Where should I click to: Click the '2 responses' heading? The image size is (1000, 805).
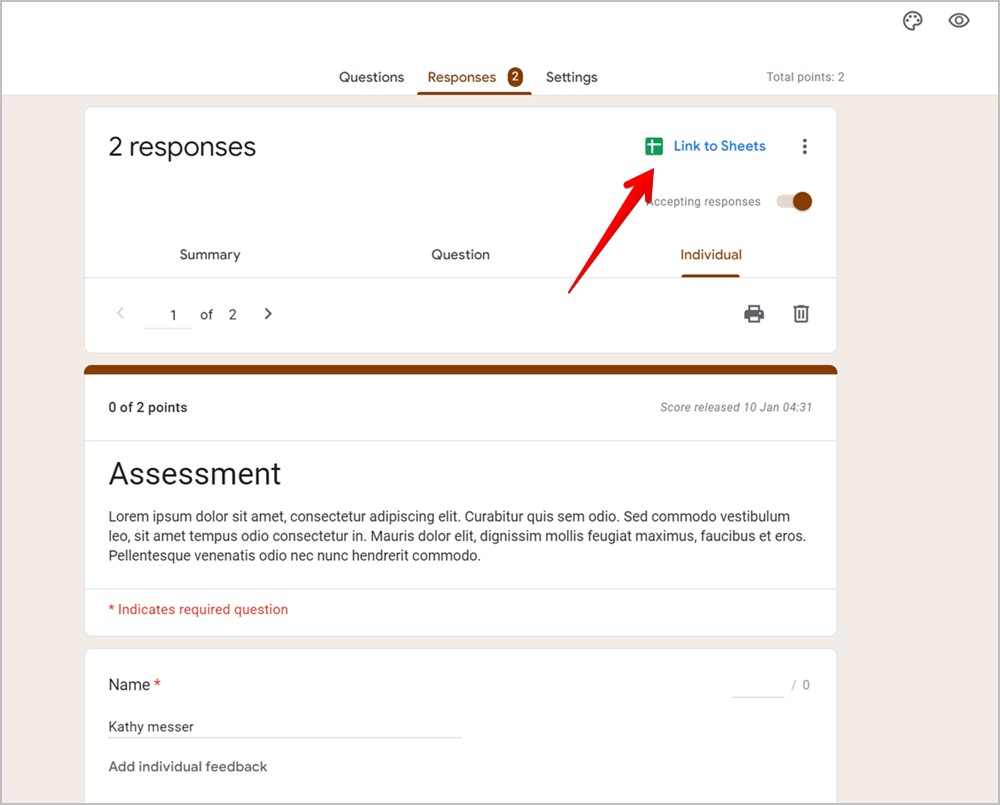pos(182,147)
